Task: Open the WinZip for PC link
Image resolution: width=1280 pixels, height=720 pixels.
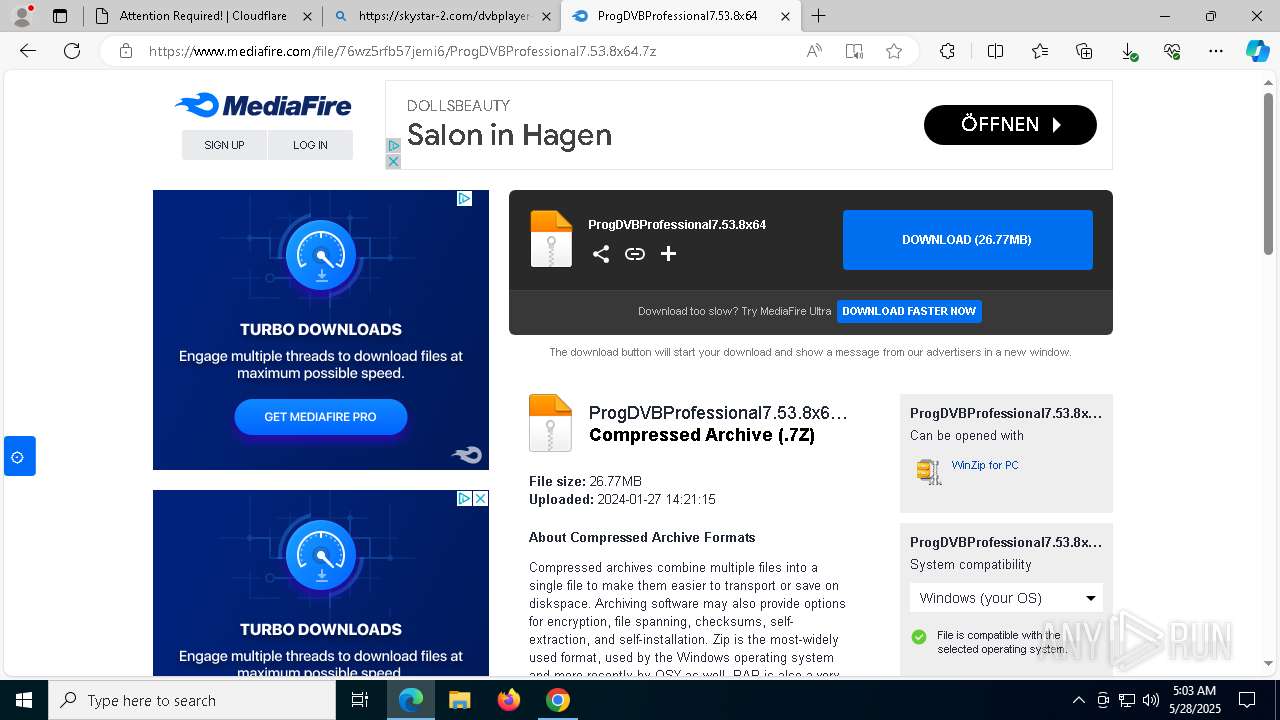Action: click(985, 465)
